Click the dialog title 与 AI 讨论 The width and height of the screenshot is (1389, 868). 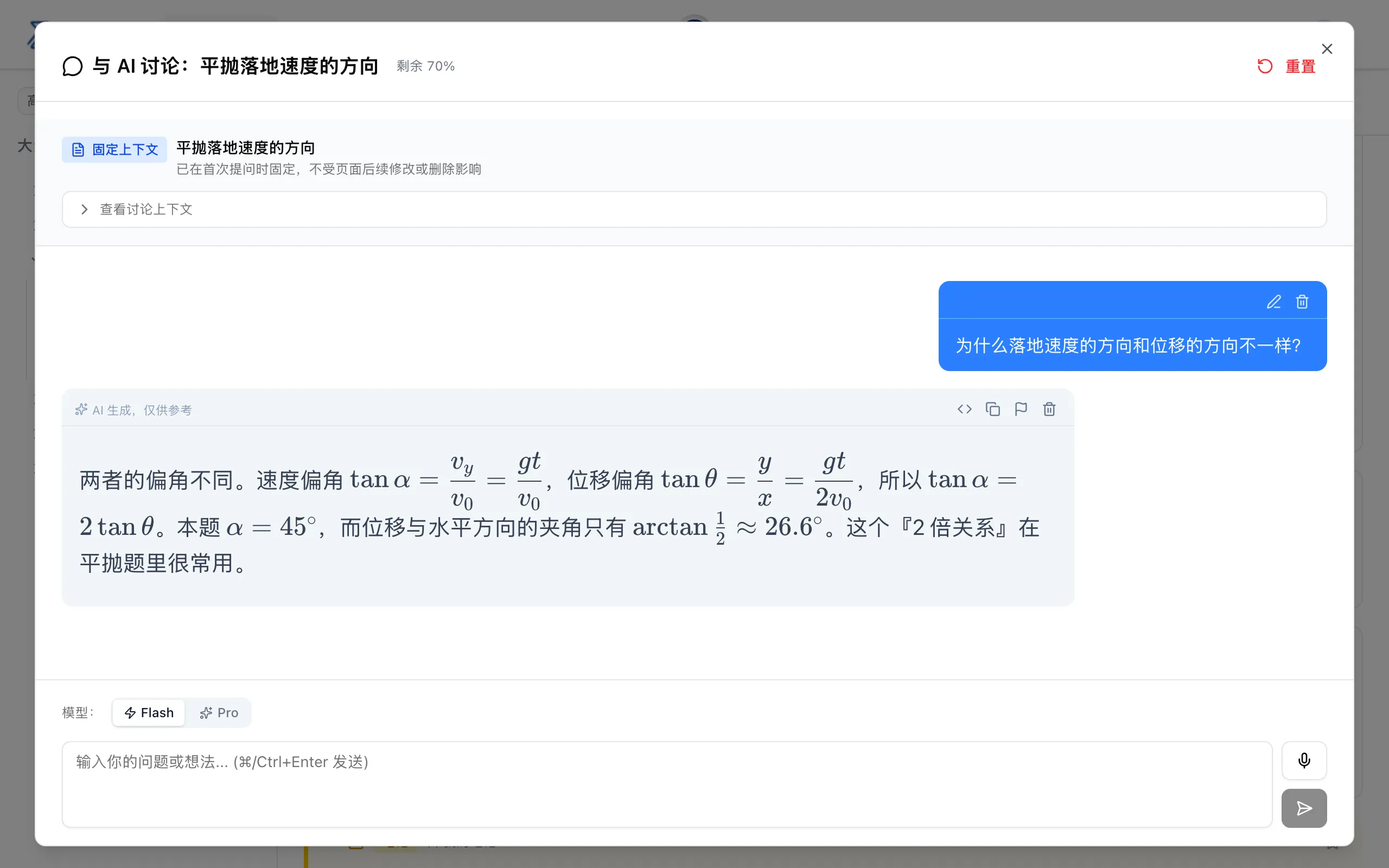click(235, 67)
